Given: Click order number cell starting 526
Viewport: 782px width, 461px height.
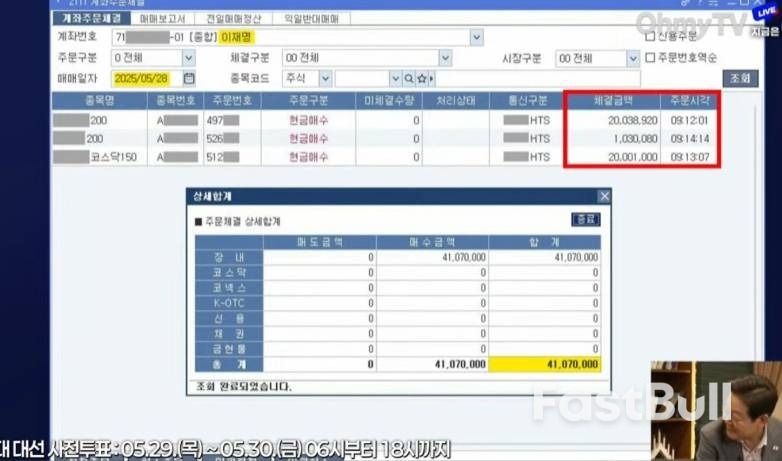Looking at the screenshot, I should (x=232, y=139).
